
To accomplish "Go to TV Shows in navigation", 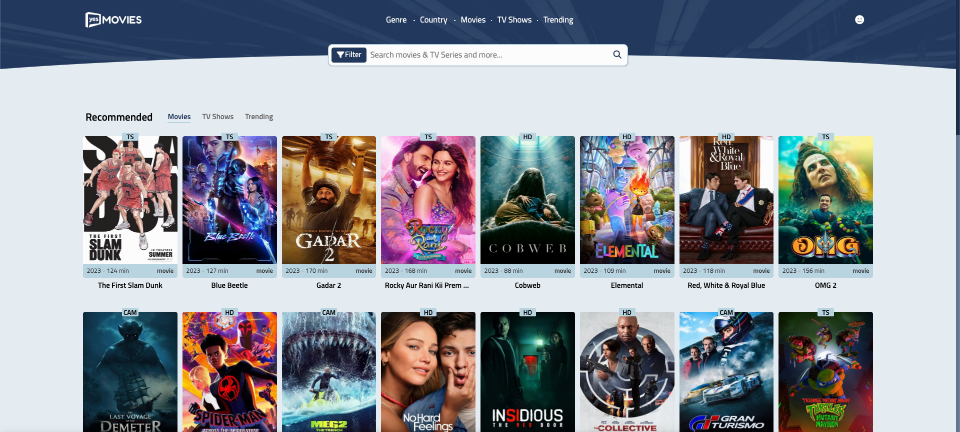I will (514, 20).
